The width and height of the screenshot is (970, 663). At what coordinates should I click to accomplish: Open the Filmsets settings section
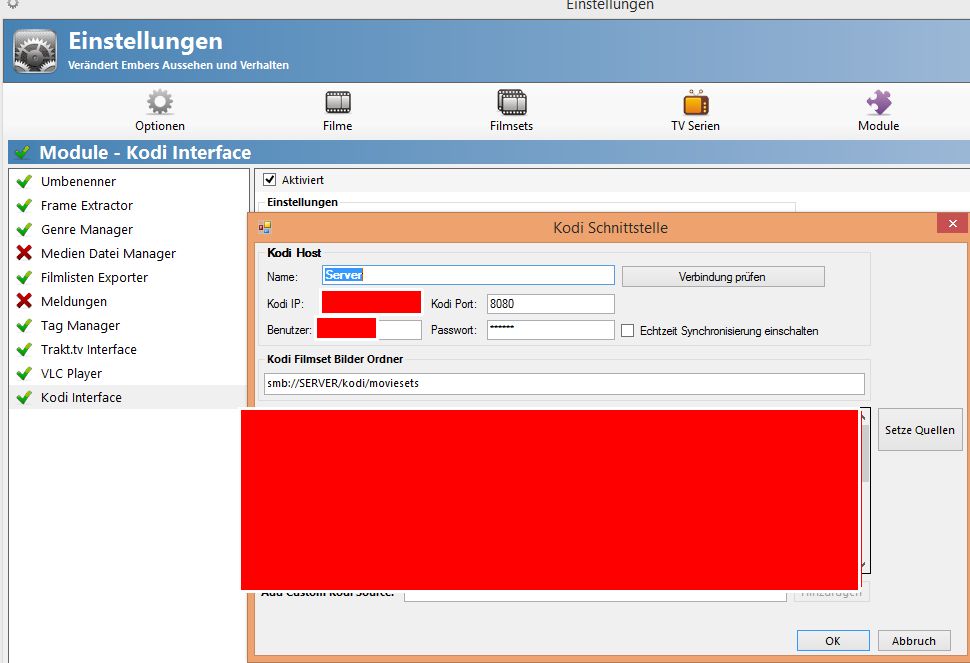[511, 111]
